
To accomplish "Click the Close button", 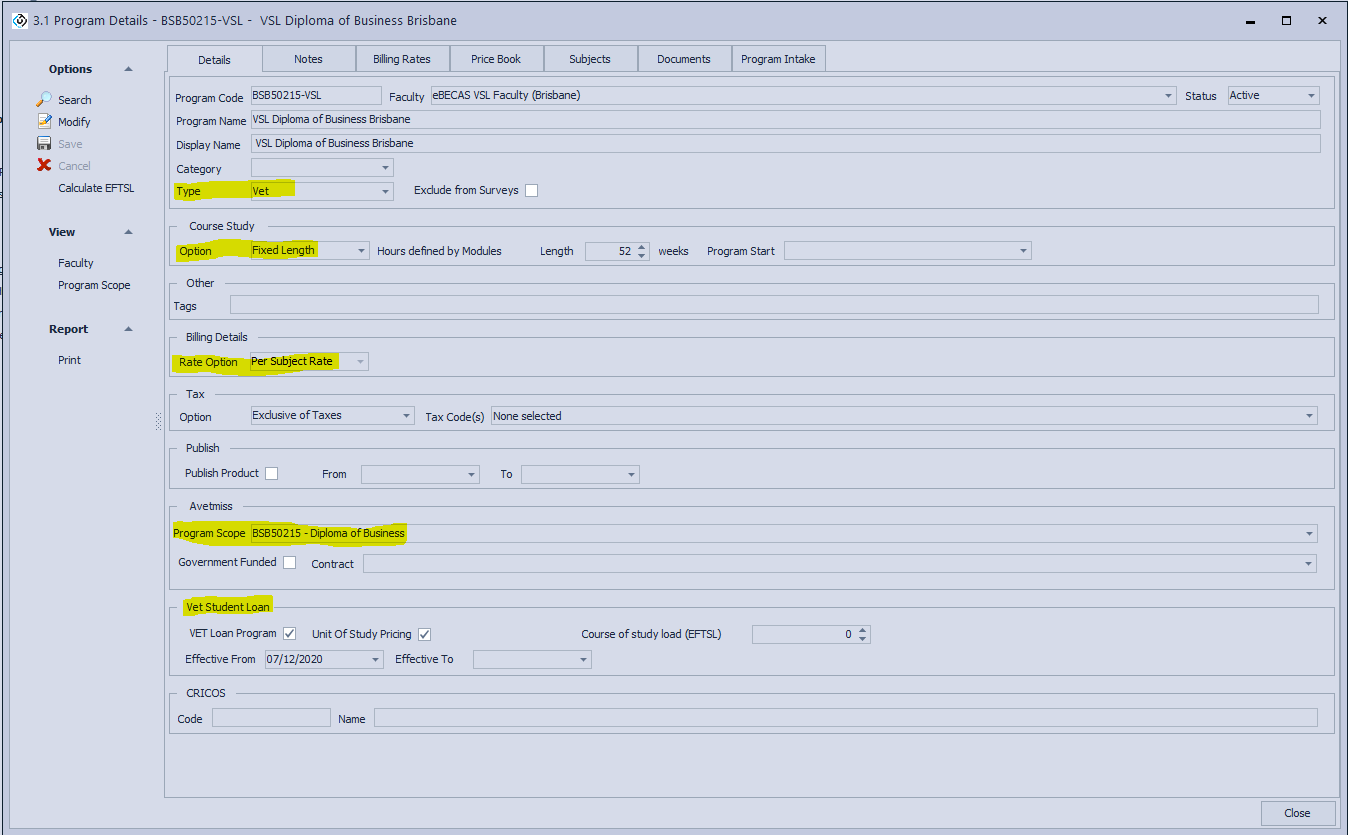I will (x=1297, y=813).
